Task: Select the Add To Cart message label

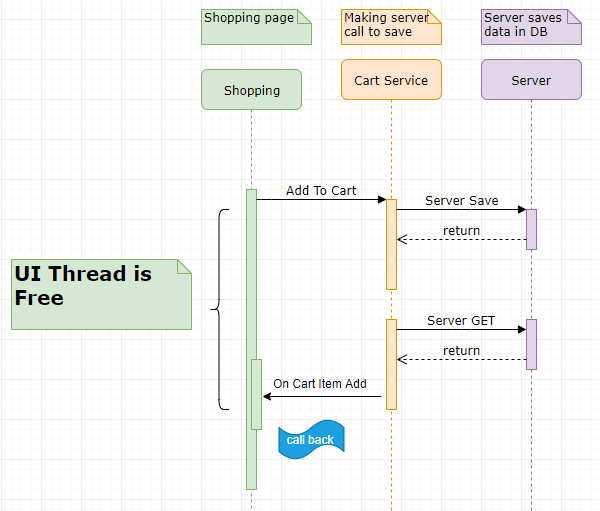Action: (x=320, y=190)
